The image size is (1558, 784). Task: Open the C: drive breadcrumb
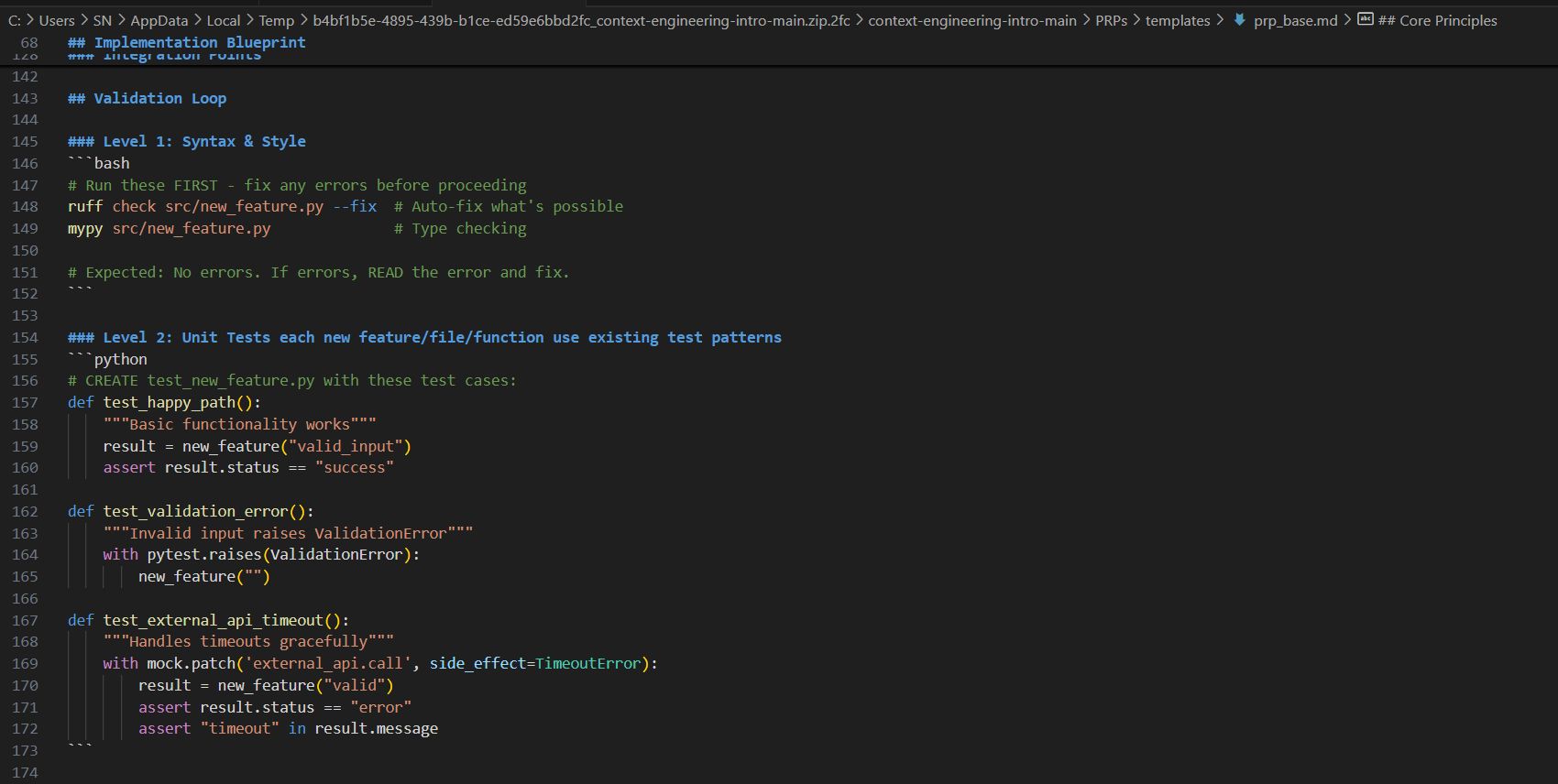[x=14, y=20]
